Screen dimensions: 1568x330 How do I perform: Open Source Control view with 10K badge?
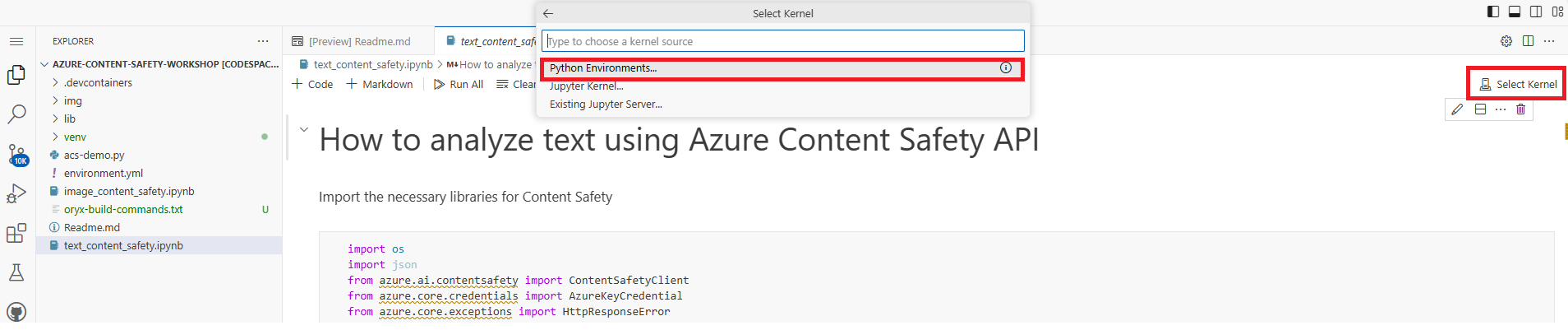coord(16,155)
